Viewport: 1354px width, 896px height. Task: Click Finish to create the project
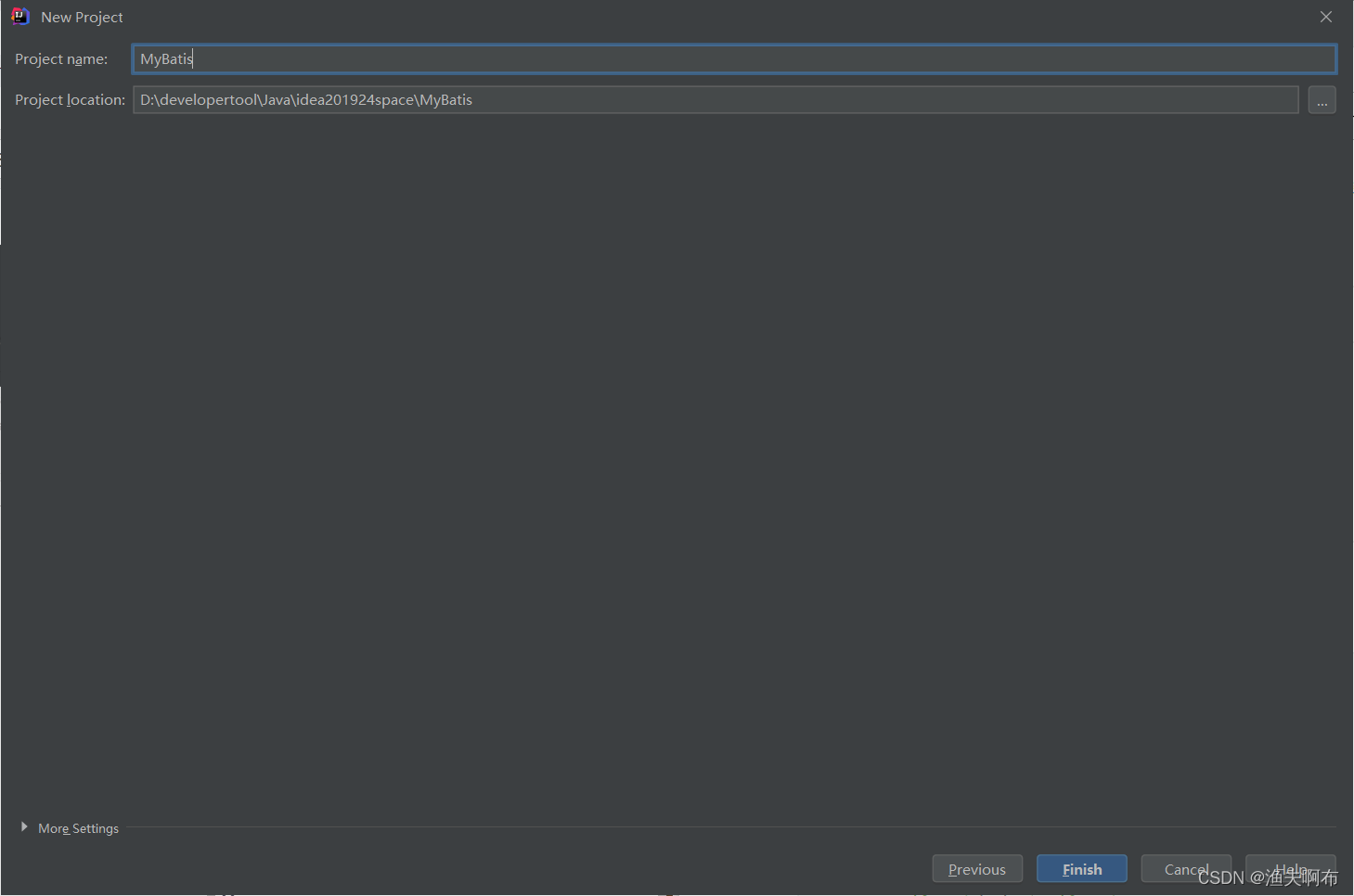[1082, 869]
